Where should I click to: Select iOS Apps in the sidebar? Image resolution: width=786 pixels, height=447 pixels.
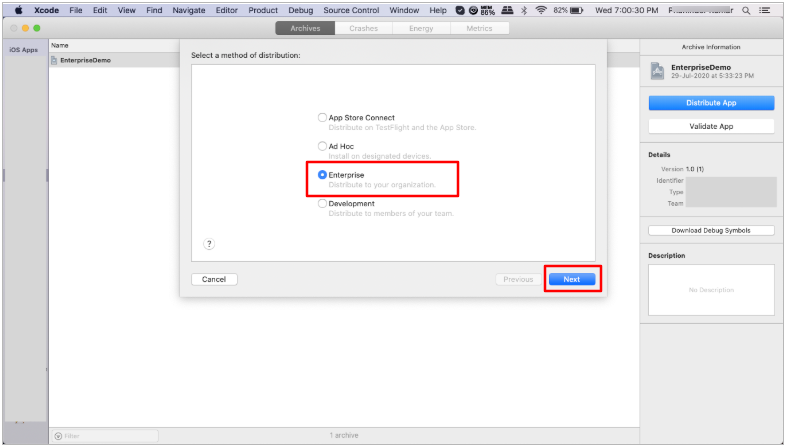coord(24,50)
